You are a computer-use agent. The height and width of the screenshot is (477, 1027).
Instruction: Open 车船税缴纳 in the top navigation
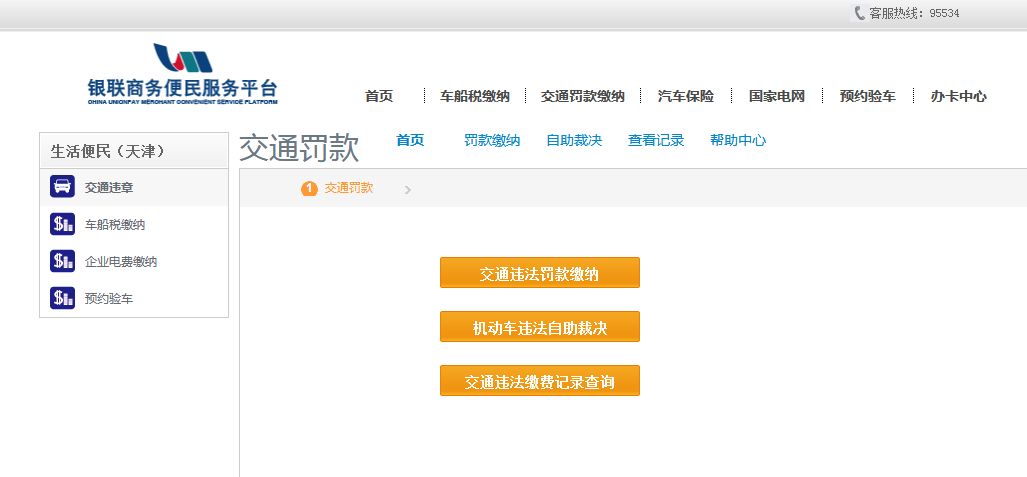(x=475, y=96)
